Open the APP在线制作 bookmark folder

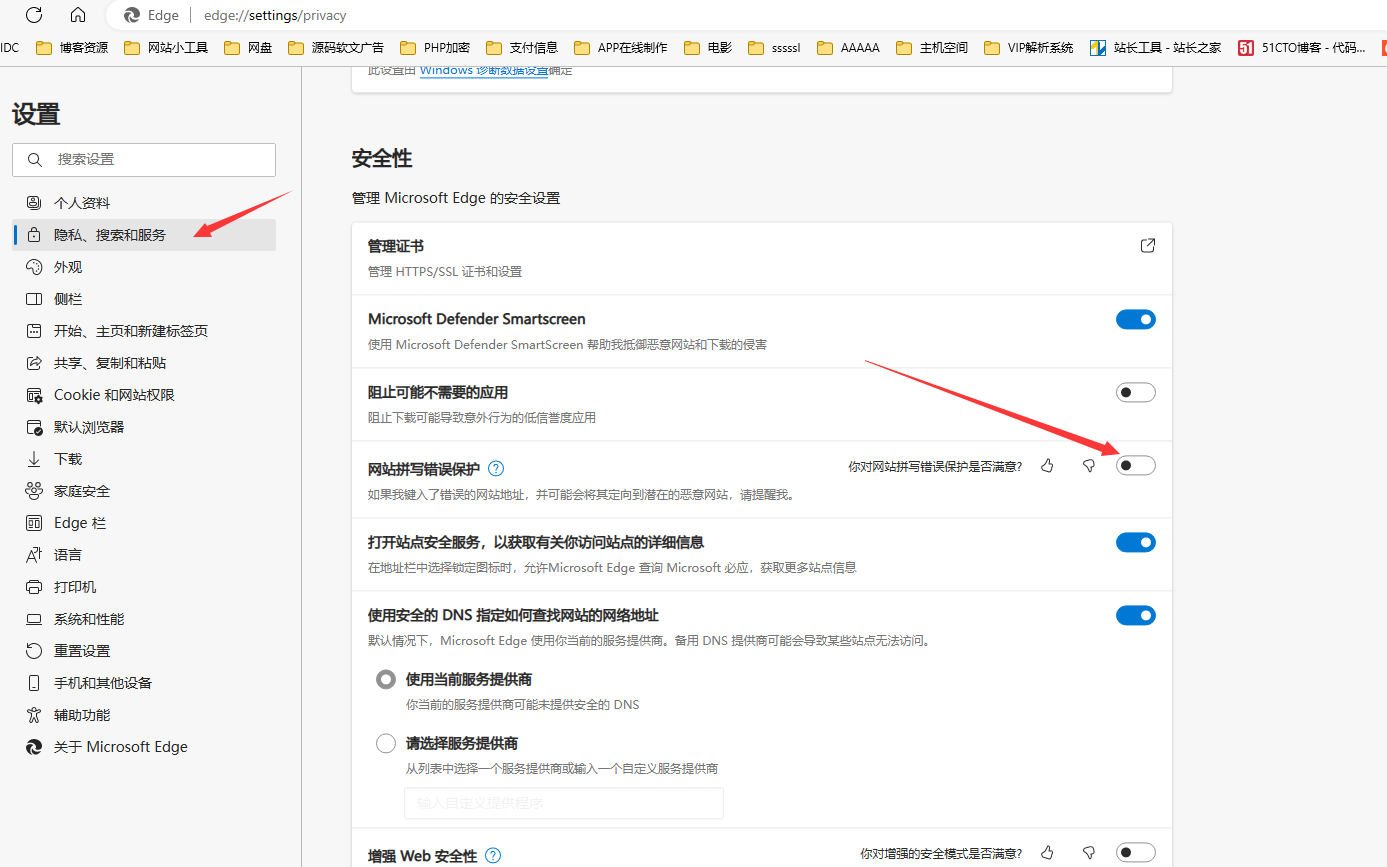coord(621,47)
